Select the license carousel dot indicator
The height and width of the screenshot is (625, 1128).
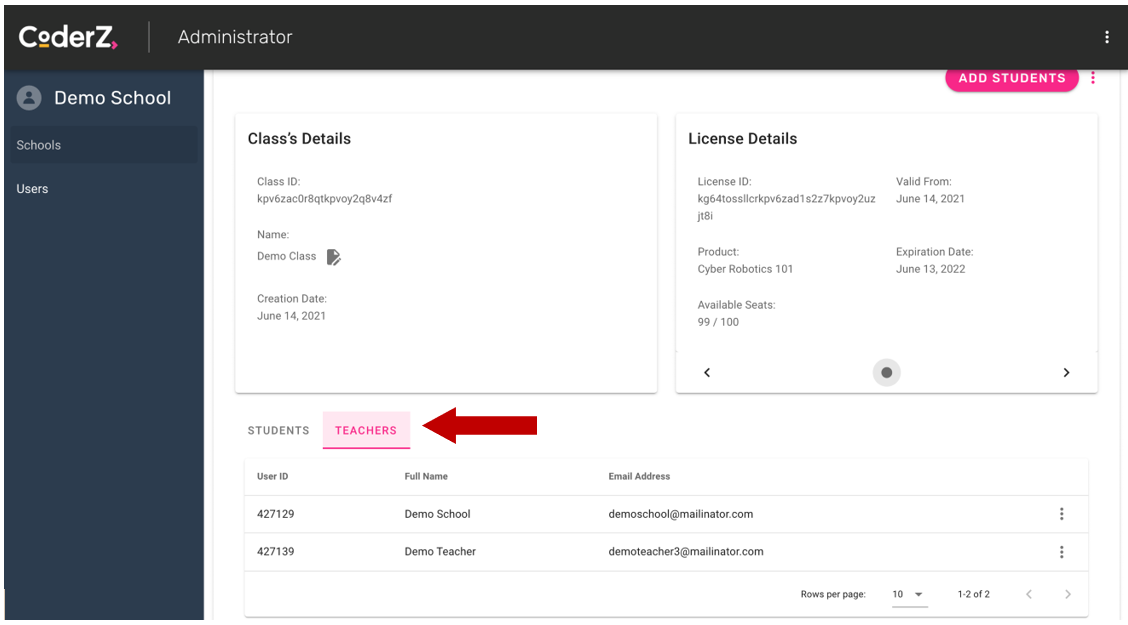click(x=886, y=373)
